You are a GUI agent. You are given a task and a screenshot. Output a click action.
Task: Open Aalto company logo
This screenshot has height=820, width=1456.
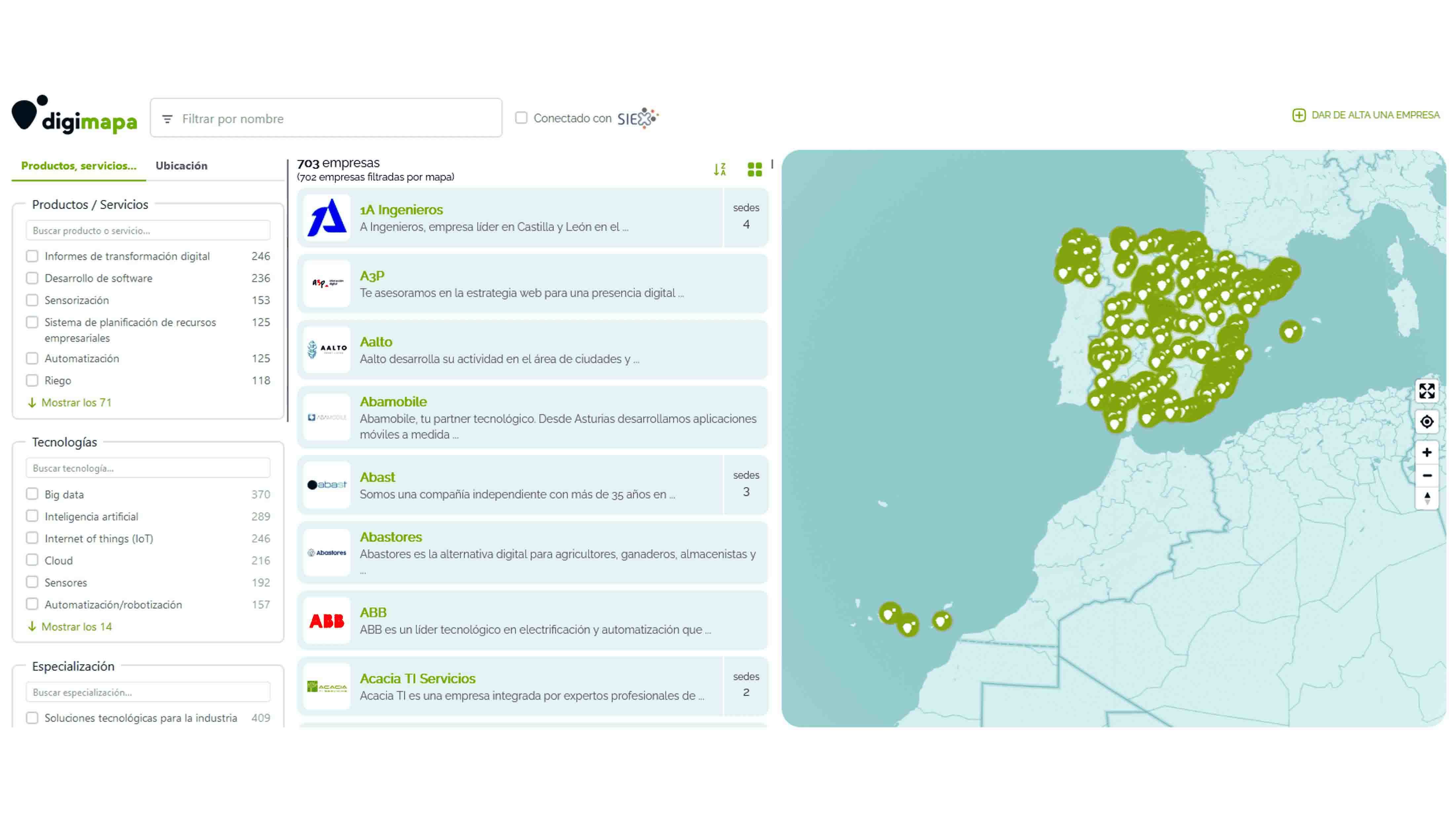tap(327, 349)
